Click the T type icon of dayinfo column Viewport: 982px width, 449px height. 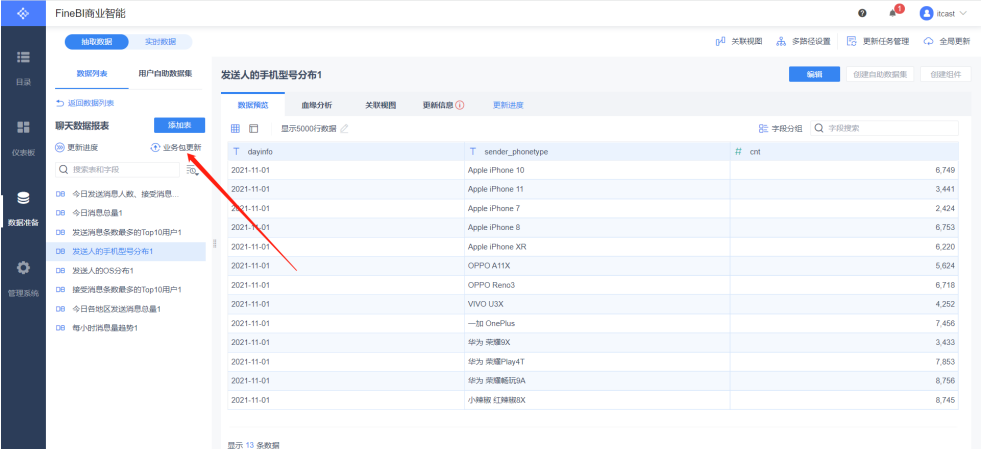[x=236, y=152]
